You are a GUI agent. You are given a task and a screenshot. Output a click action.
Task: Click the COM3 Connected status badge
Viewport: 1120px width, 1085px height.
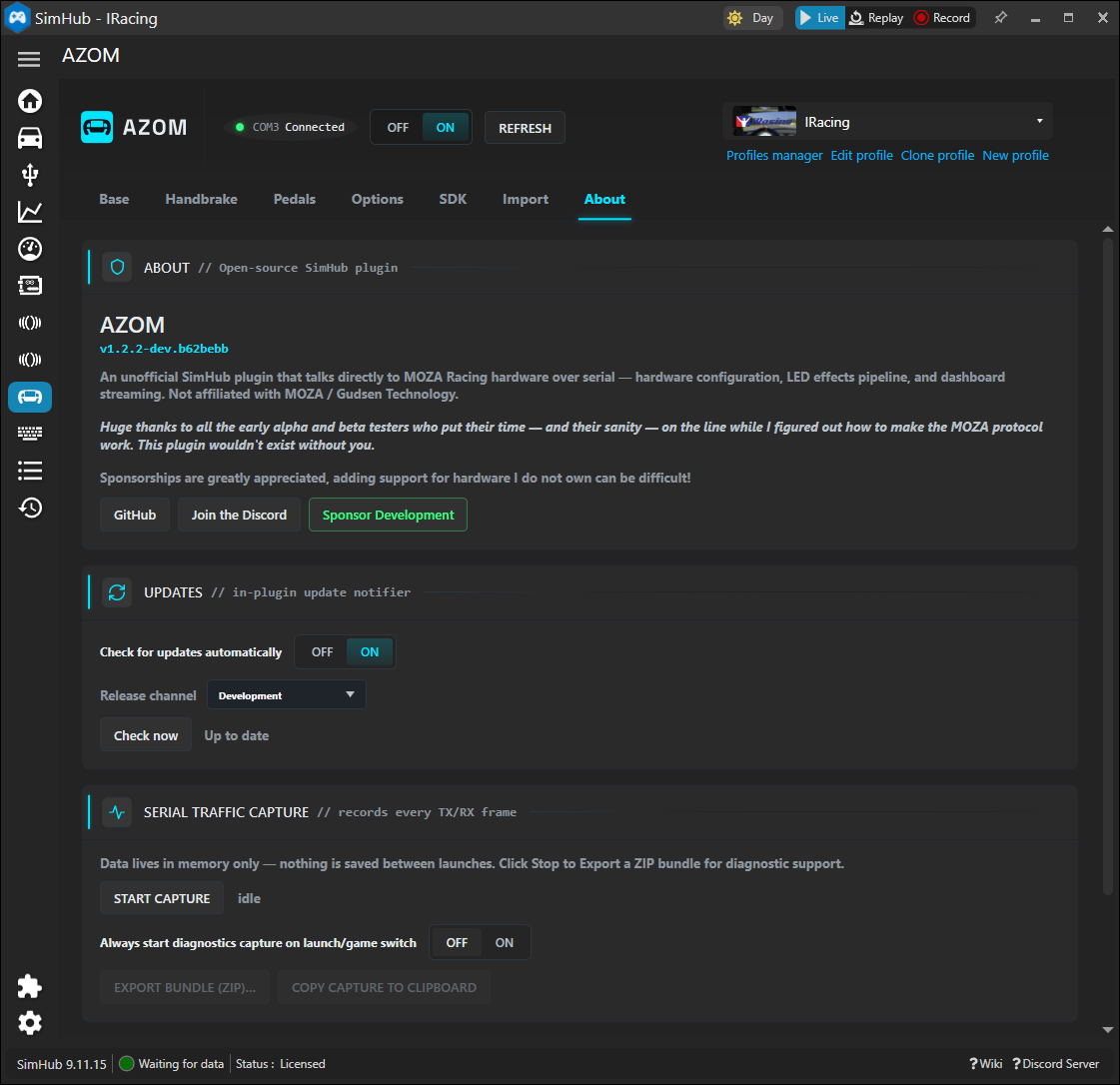pyautogui.click(x=291, y=127)
